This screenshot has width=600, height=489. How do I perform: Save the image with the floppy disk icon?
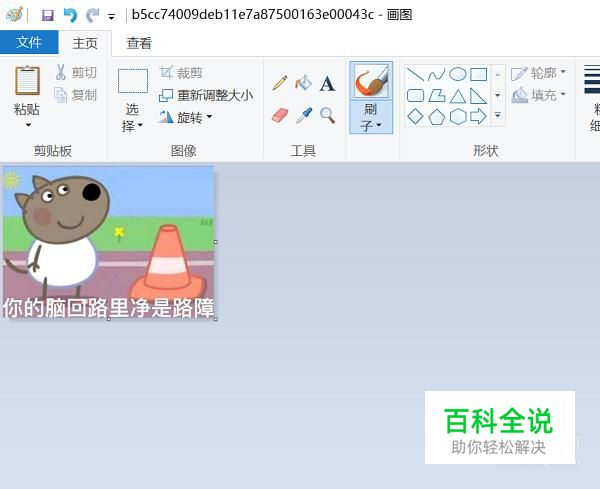point(48,16)
